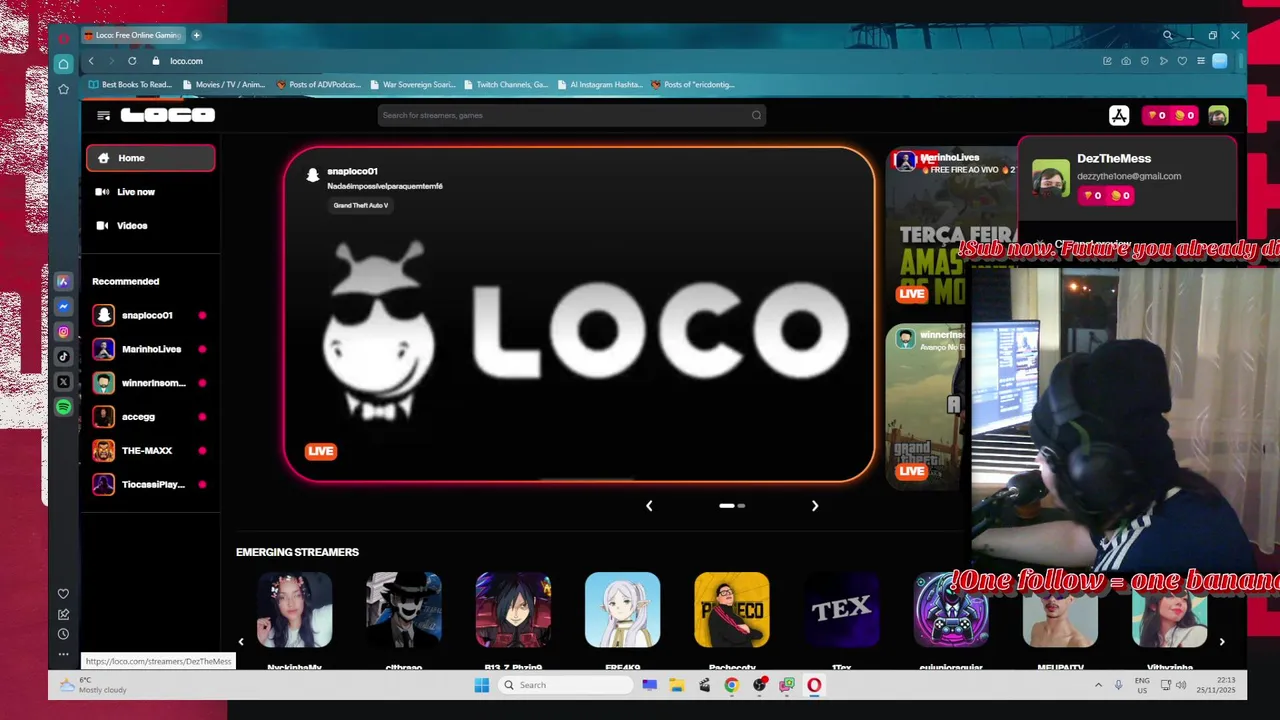Image resolution: width=1280 pixels, height=720 pixels.
Task: Open the Loco hamburger menu icon
Action: tap(103, 115)
